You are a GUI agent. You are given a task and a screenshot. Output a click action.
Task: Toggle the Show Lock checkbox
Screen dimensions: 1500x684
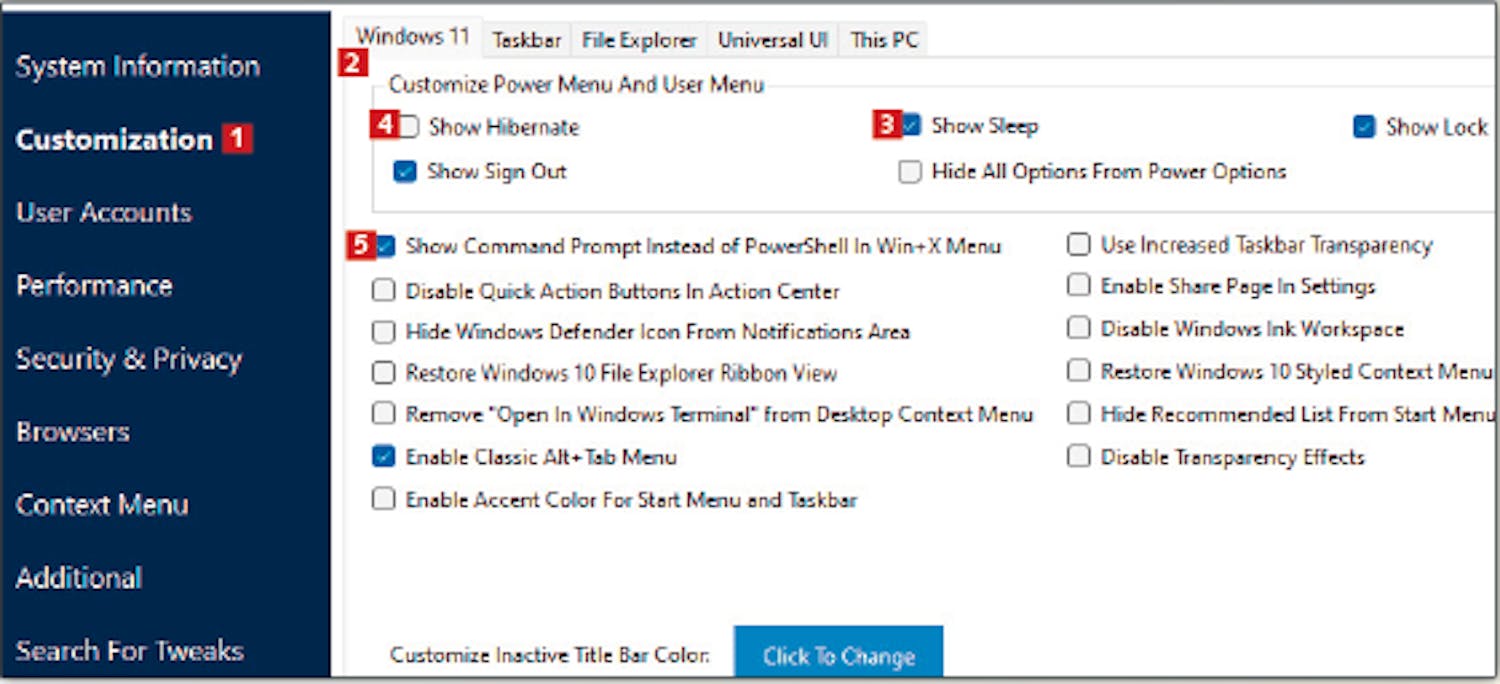coord(1364,127)
